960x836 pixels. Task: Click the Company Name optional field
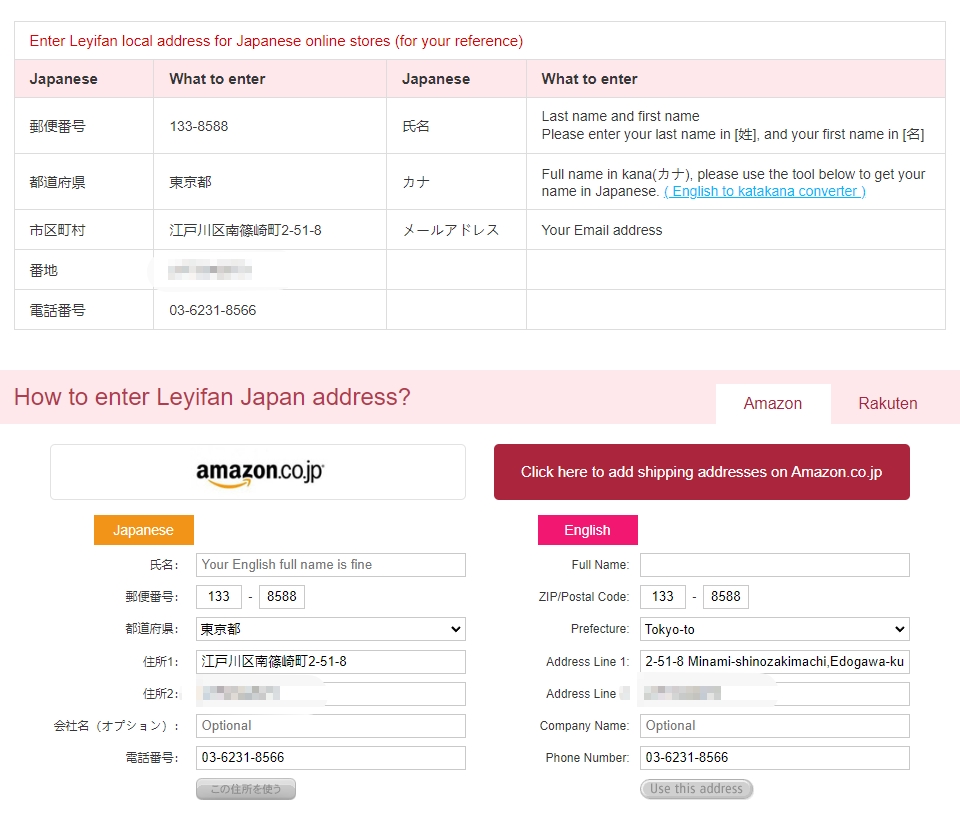[775, 726]
